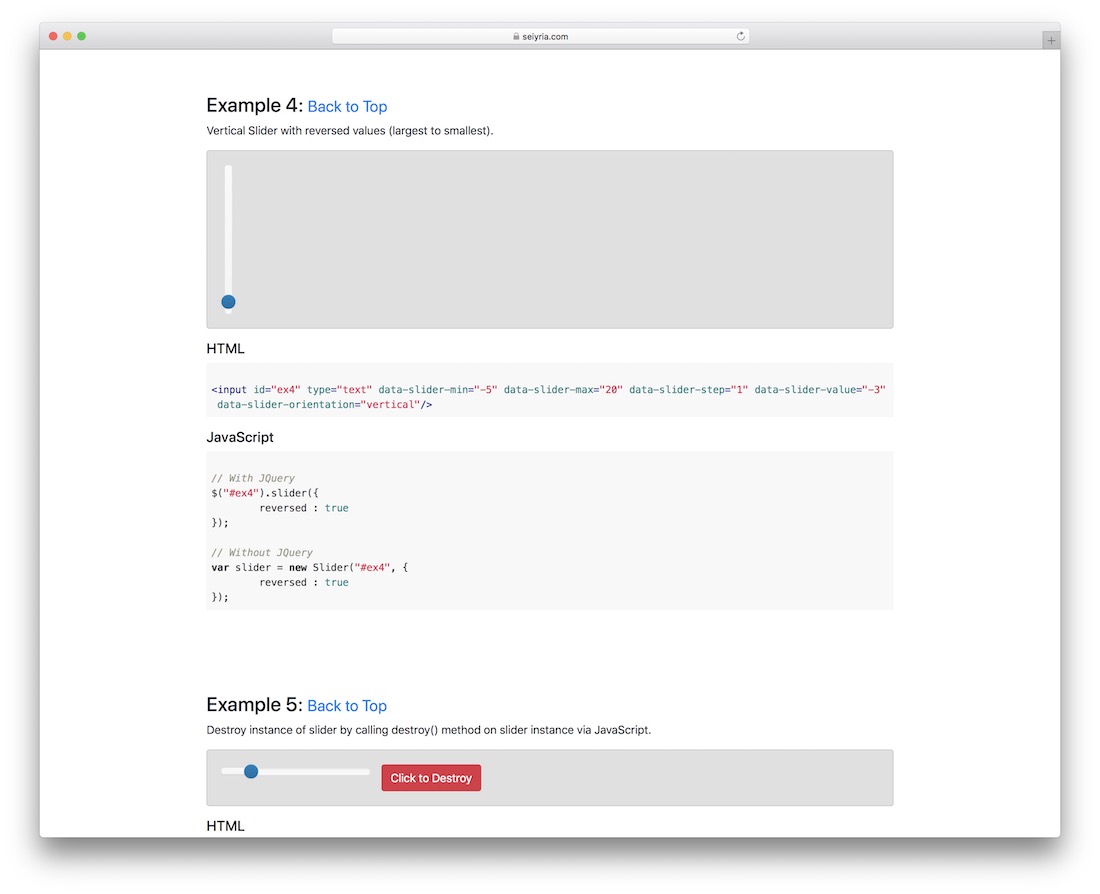Click the '// With JQuery' comment line
The height and width of the screenshot is (894, 1100).
click(x=253, y=478)
